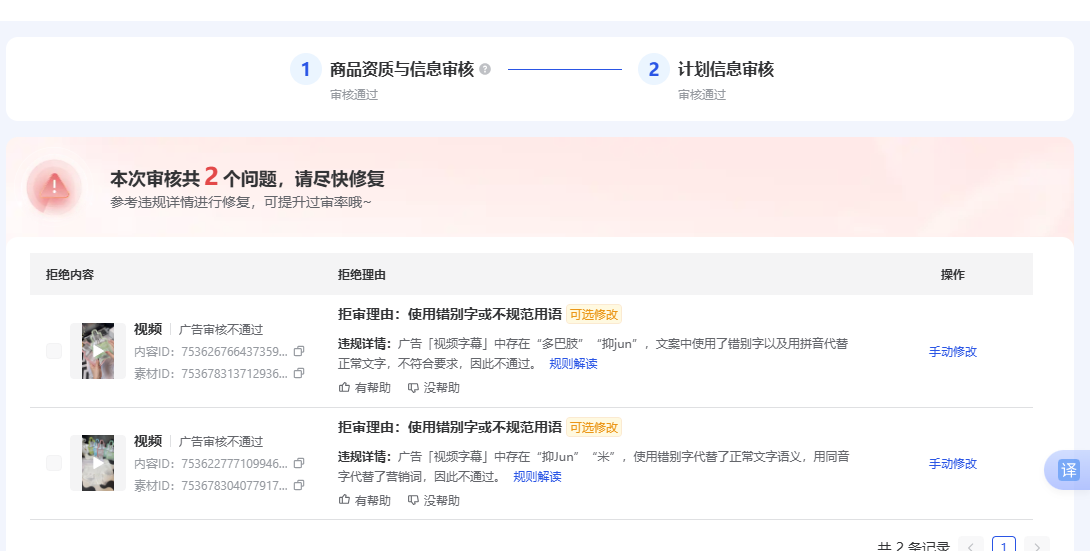
Task: Select the checkbox for video 753622777109946
Action: pyautogui.click(x=54, y=463)
